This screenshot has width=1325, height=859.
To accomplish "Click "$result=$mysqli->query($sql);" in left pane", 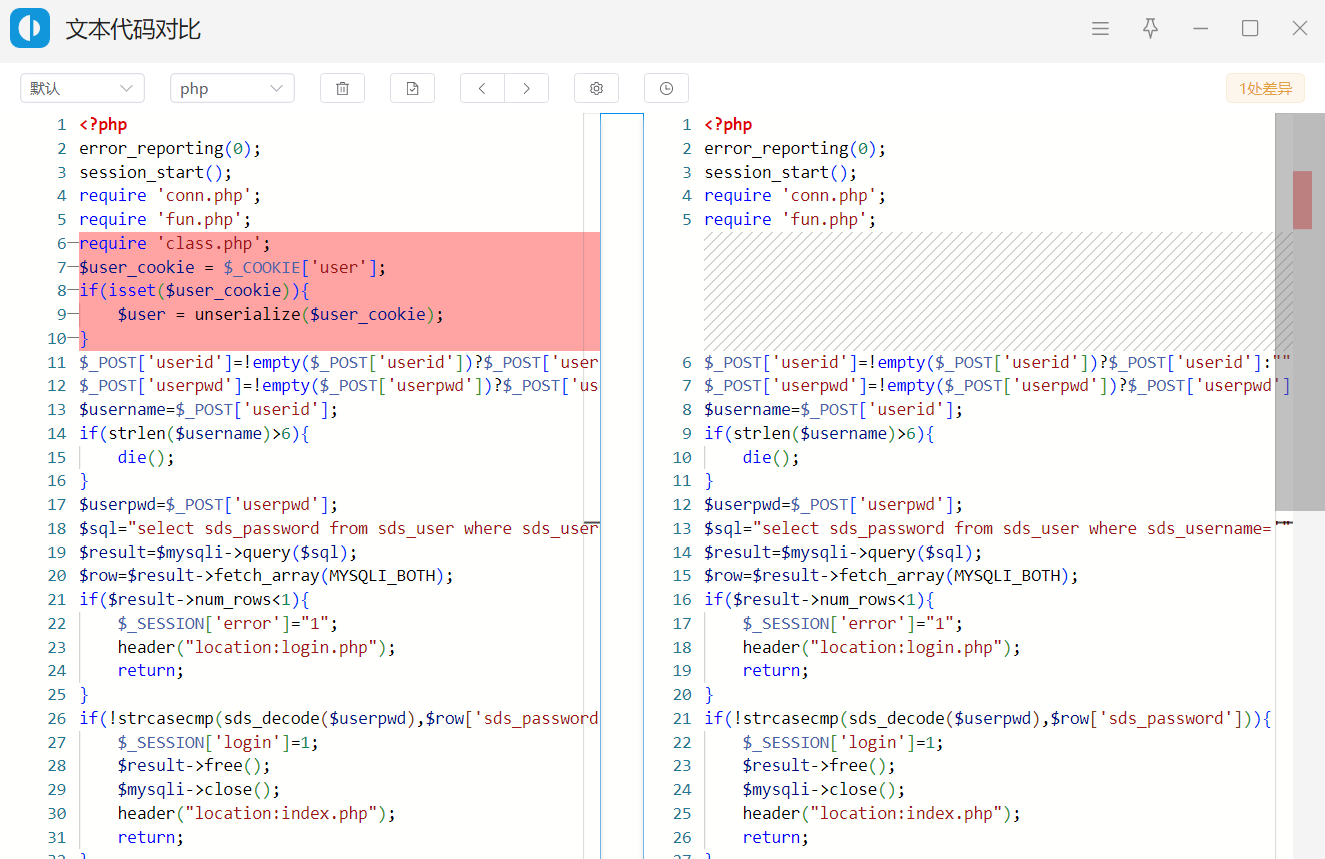I will pos(218,552).
